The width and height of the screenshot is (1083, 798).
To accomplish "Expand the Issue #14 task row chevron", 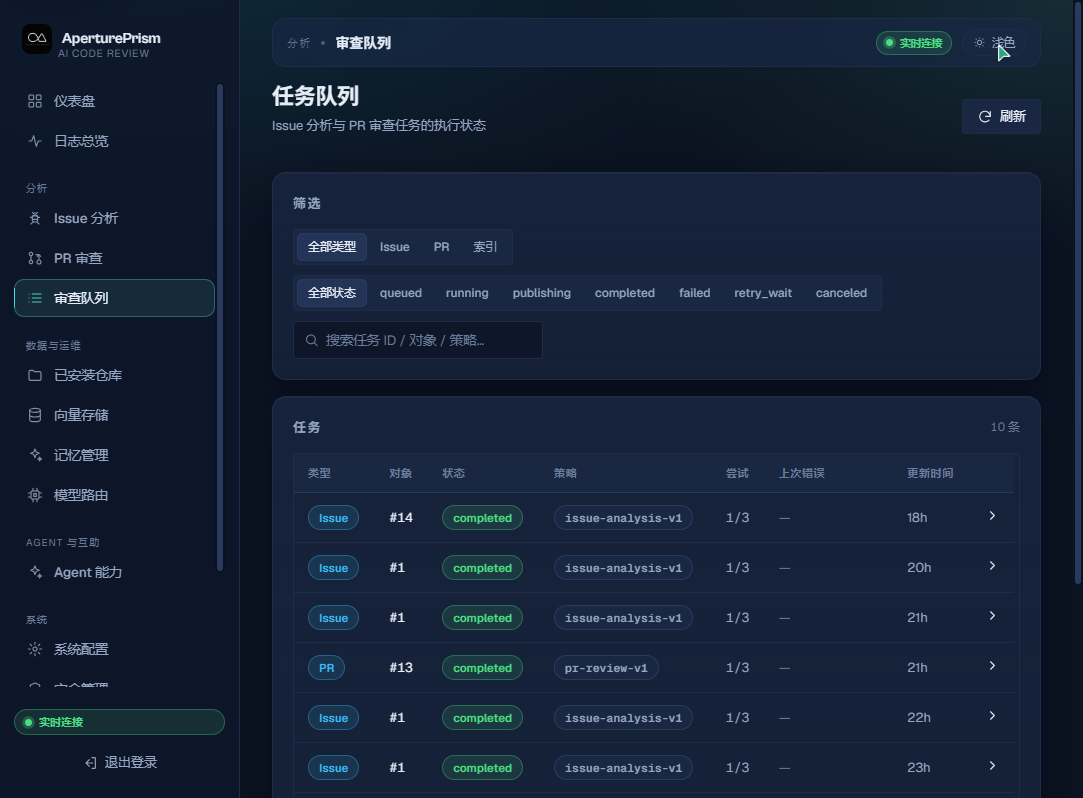I will click(x=992, y=516).
